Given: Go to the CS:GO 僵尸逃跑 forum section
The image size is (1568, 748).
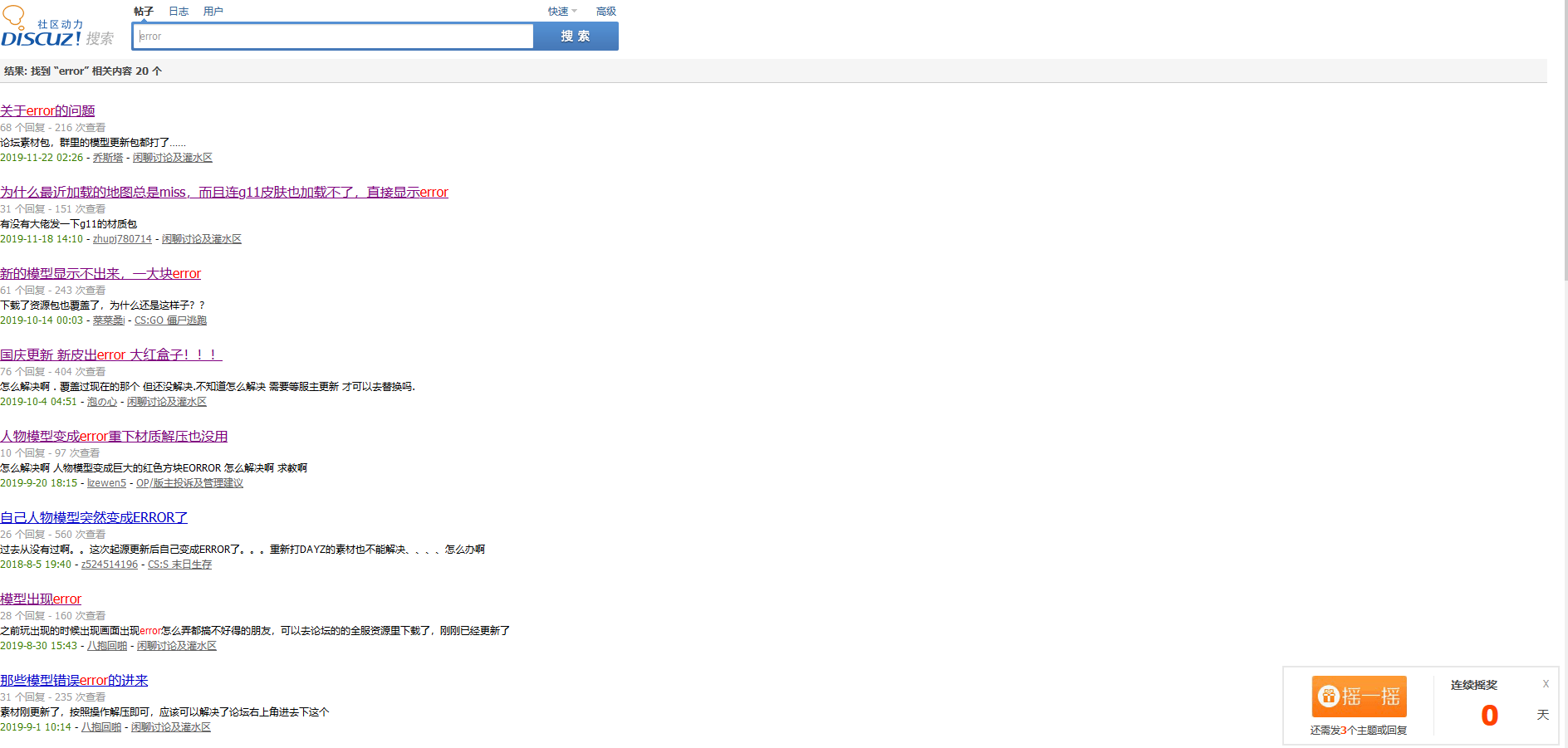Looking at the screenshot, I should point(170,320).
